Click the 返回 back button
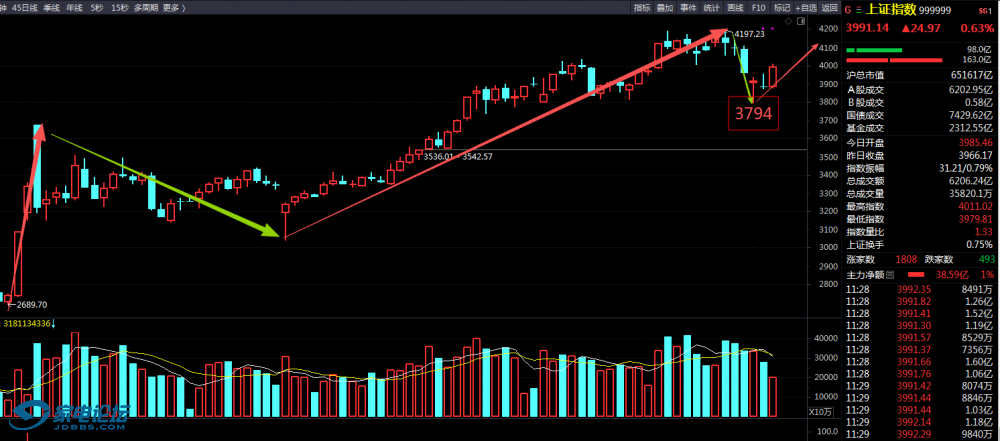 tap(829, 7)
